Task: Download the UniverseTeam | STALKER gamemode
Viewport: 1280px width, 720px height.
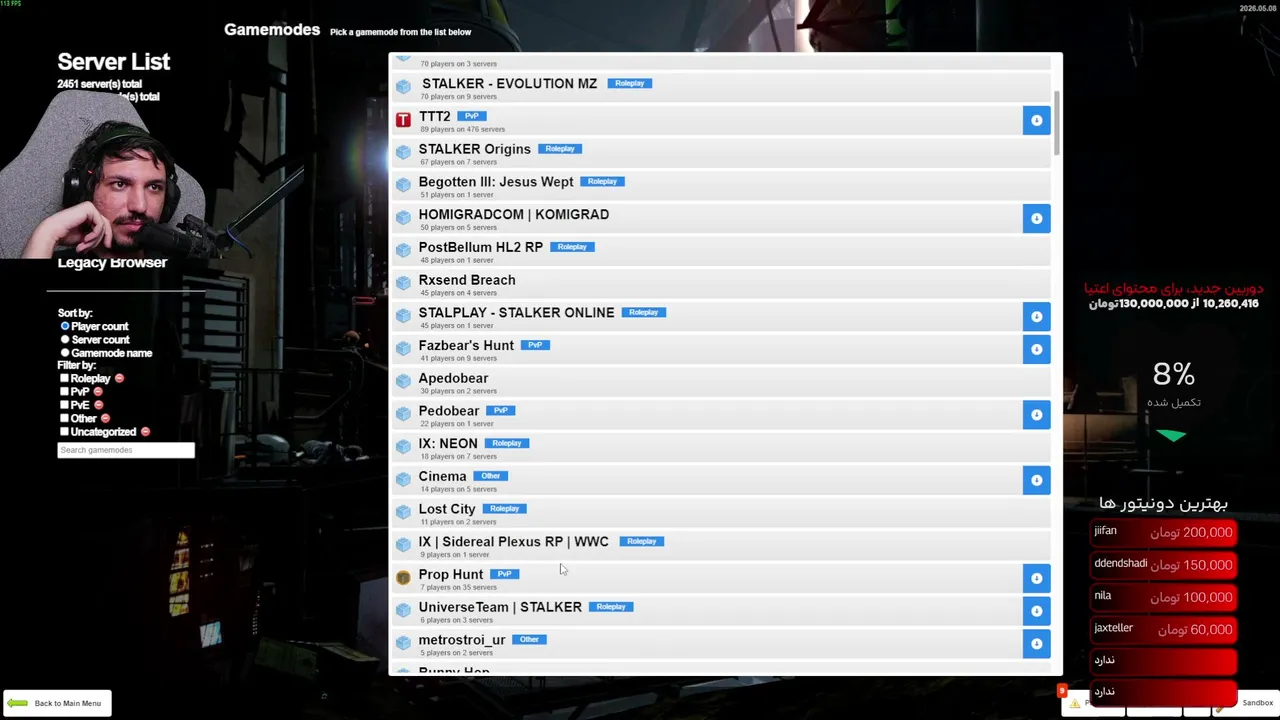Action: pyautogui.click(x=1036, y=611)
